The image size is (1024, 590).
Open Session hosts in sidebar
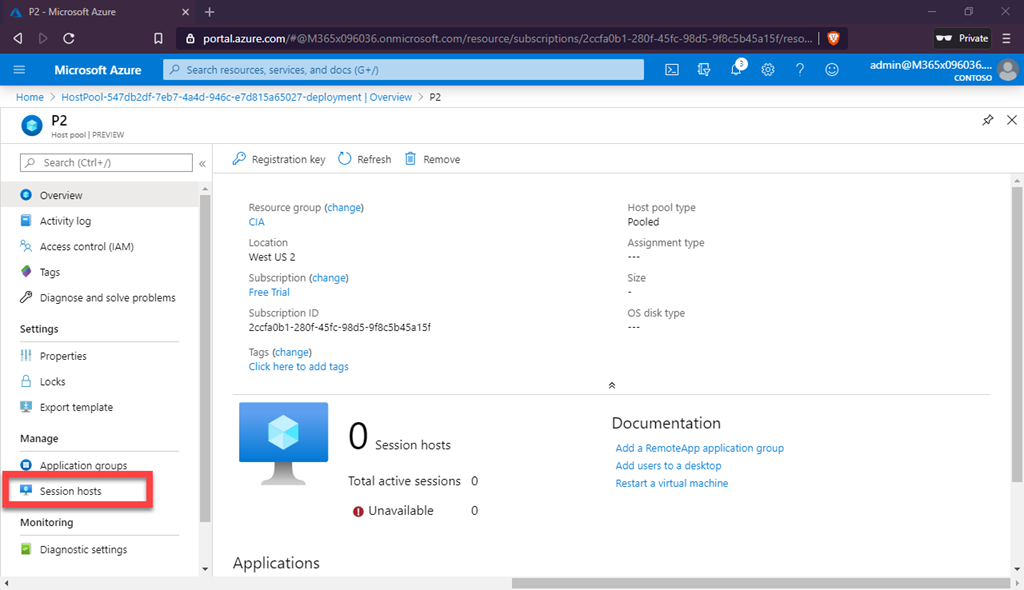pos(70,491)
